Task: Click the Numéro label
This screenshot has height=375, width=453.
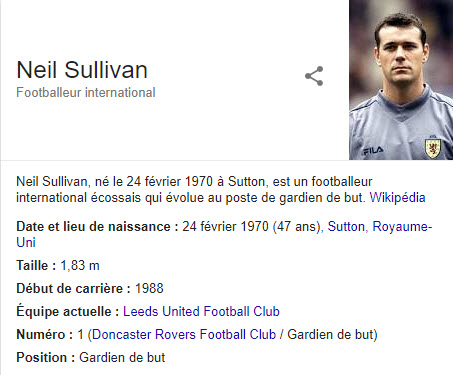Action: pyautogui.click(x=45, y=334)
